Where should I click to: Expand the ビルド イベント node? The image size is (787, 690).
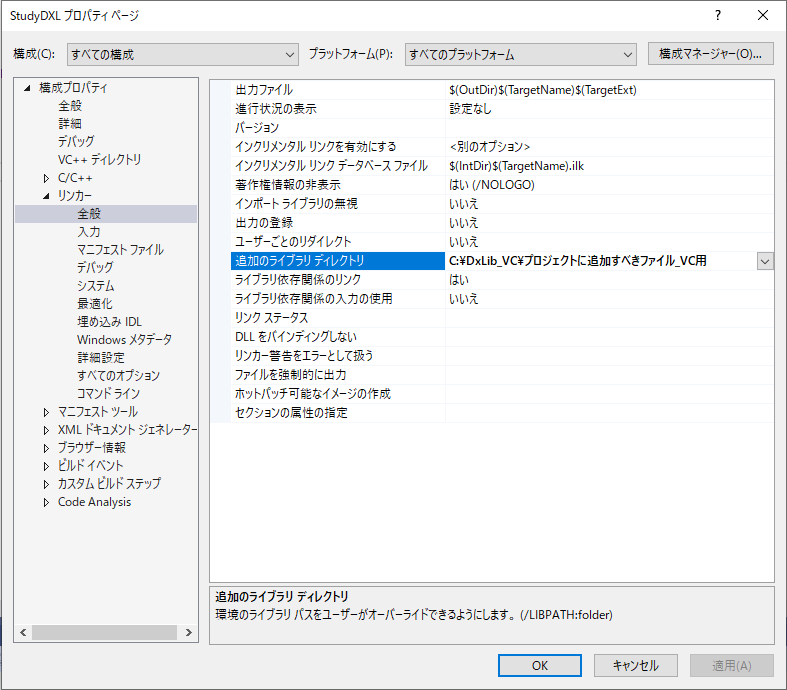click(x=46, y=466)
